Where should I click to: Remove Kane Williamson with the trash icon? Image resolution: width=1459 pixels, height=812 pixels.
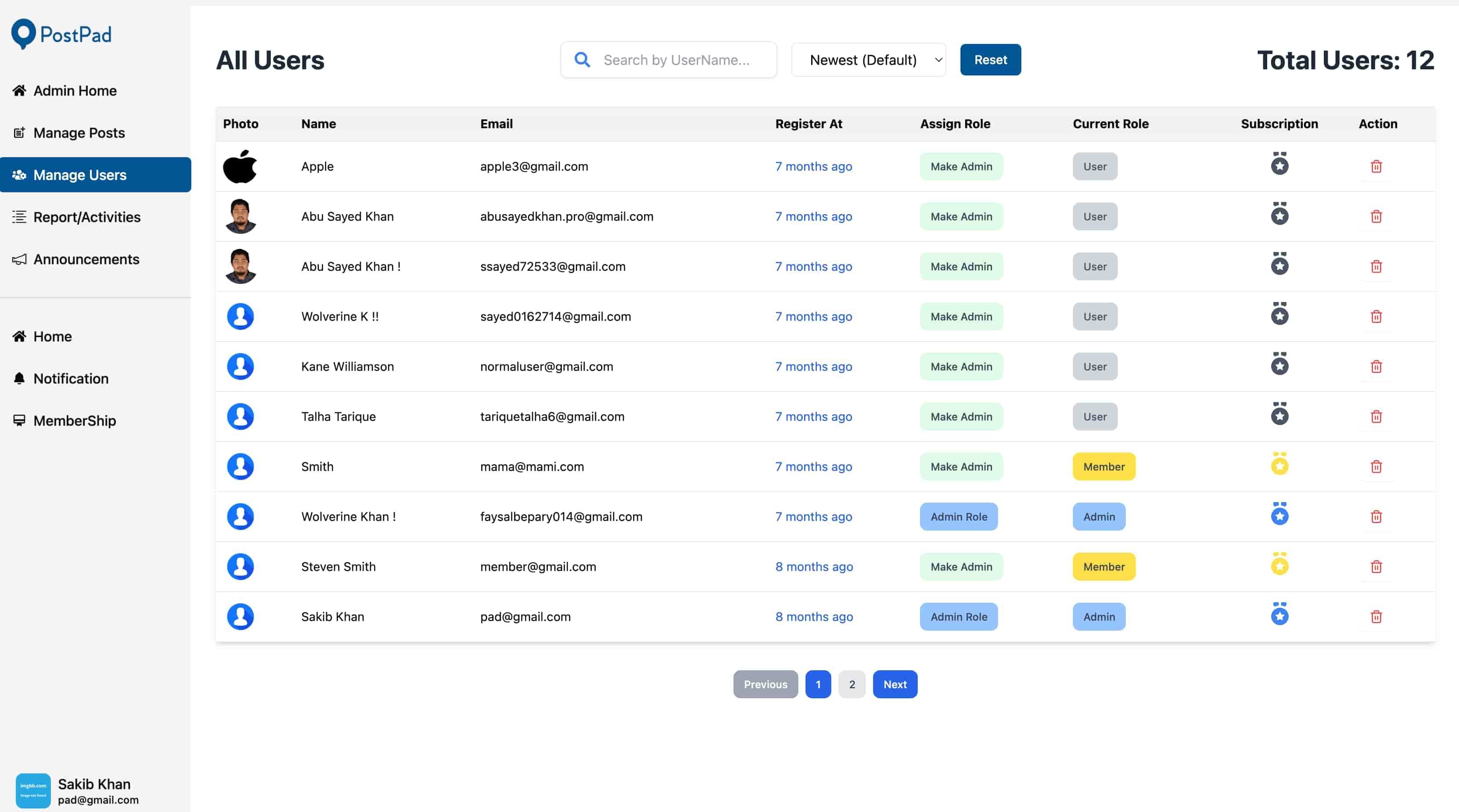1376,366
